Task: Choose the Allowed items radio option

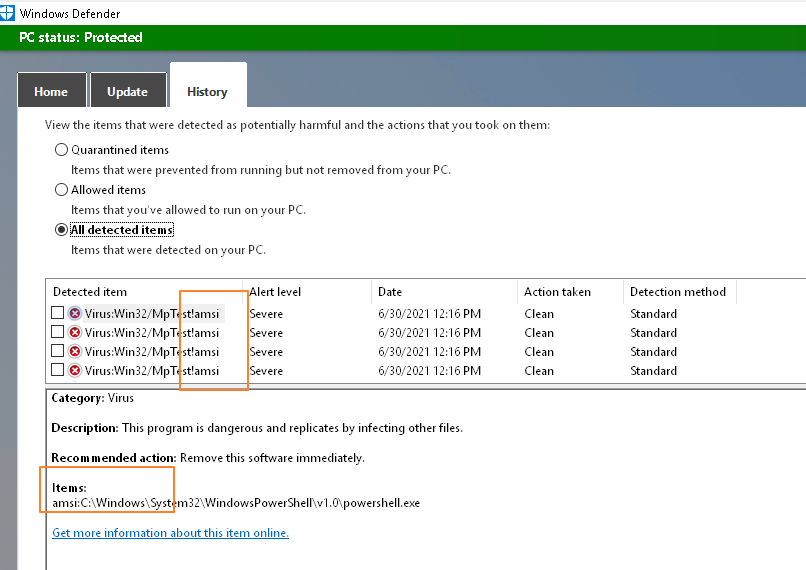Action: 61,190
